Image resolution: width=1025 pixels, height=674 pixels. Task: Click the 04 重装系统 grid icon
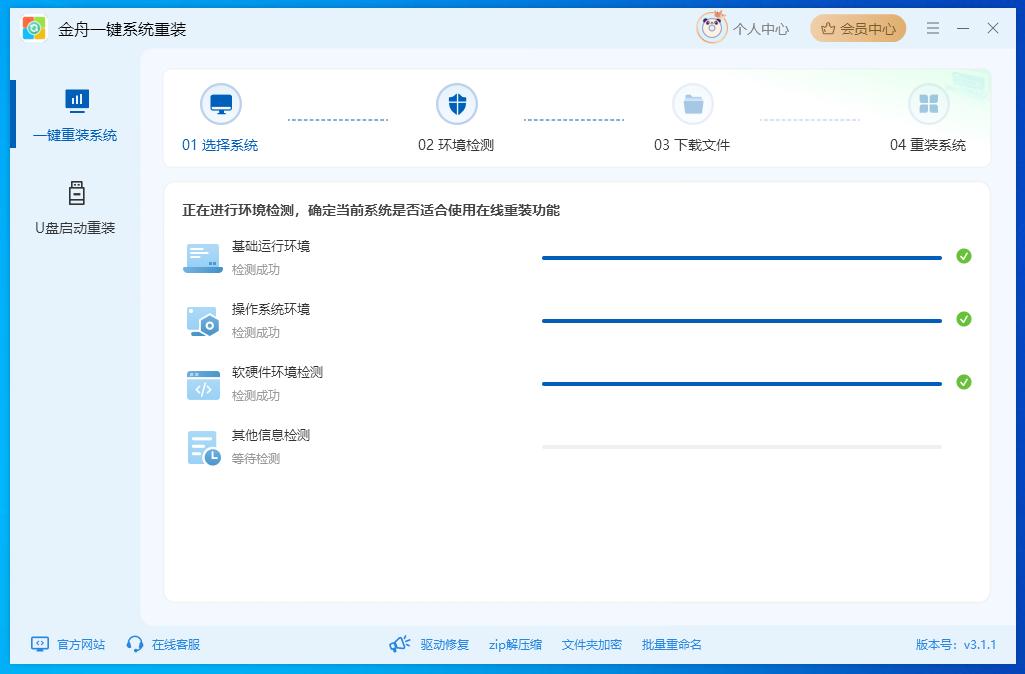(x=929, y=101)
